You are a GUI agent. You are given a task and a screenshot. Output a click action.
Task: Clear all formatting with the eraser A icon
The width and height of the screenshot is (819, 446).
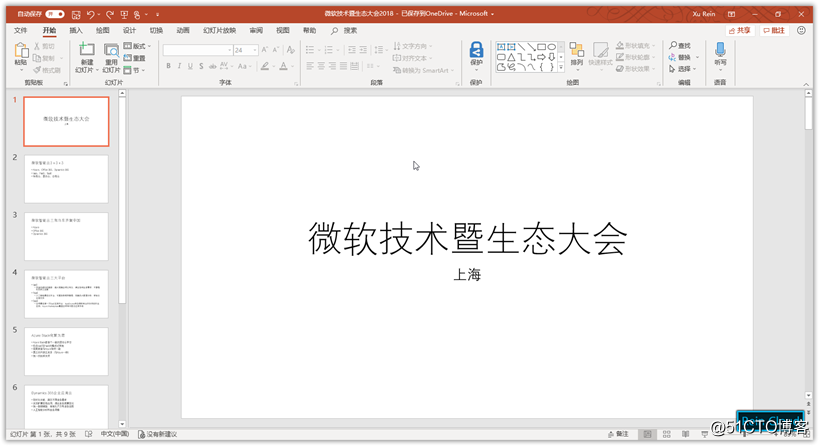coord(291,50)
